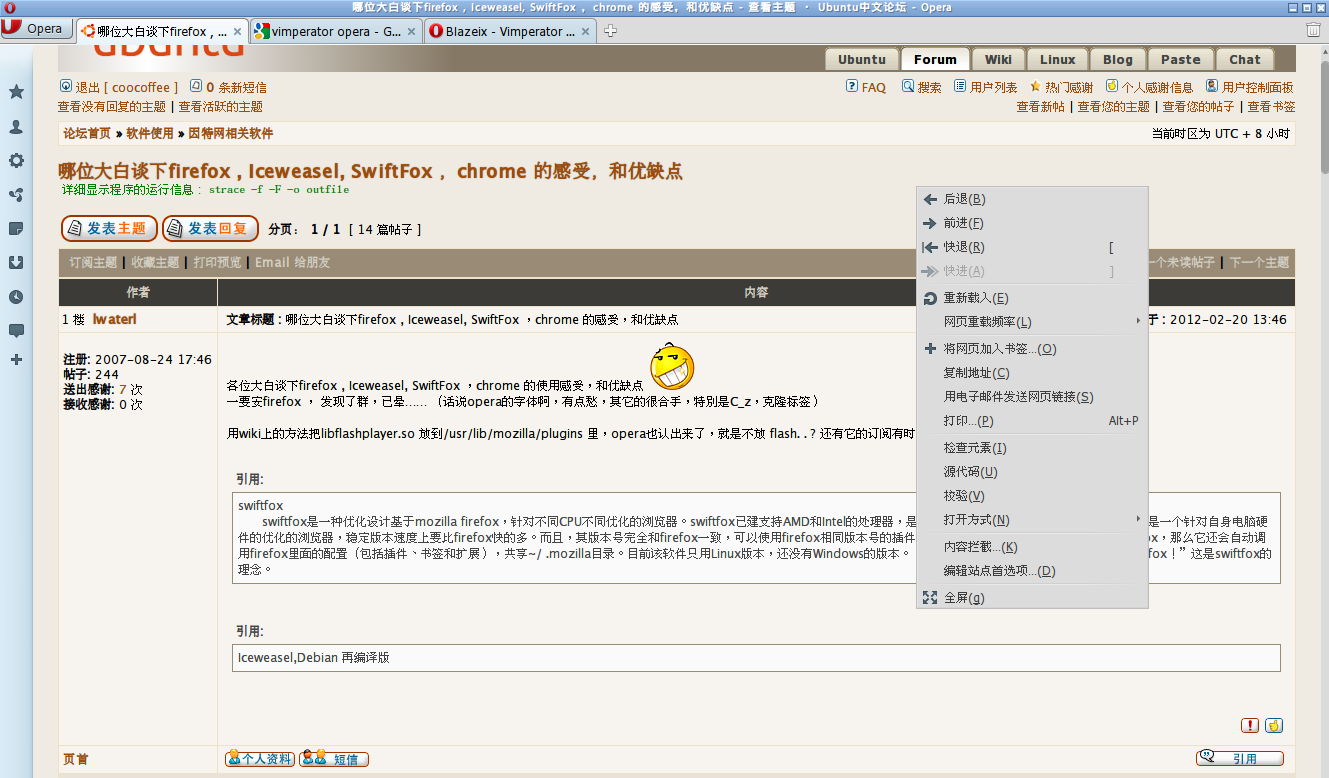Click the new tab plus button

pyautogui.click(x=610, y=31)
